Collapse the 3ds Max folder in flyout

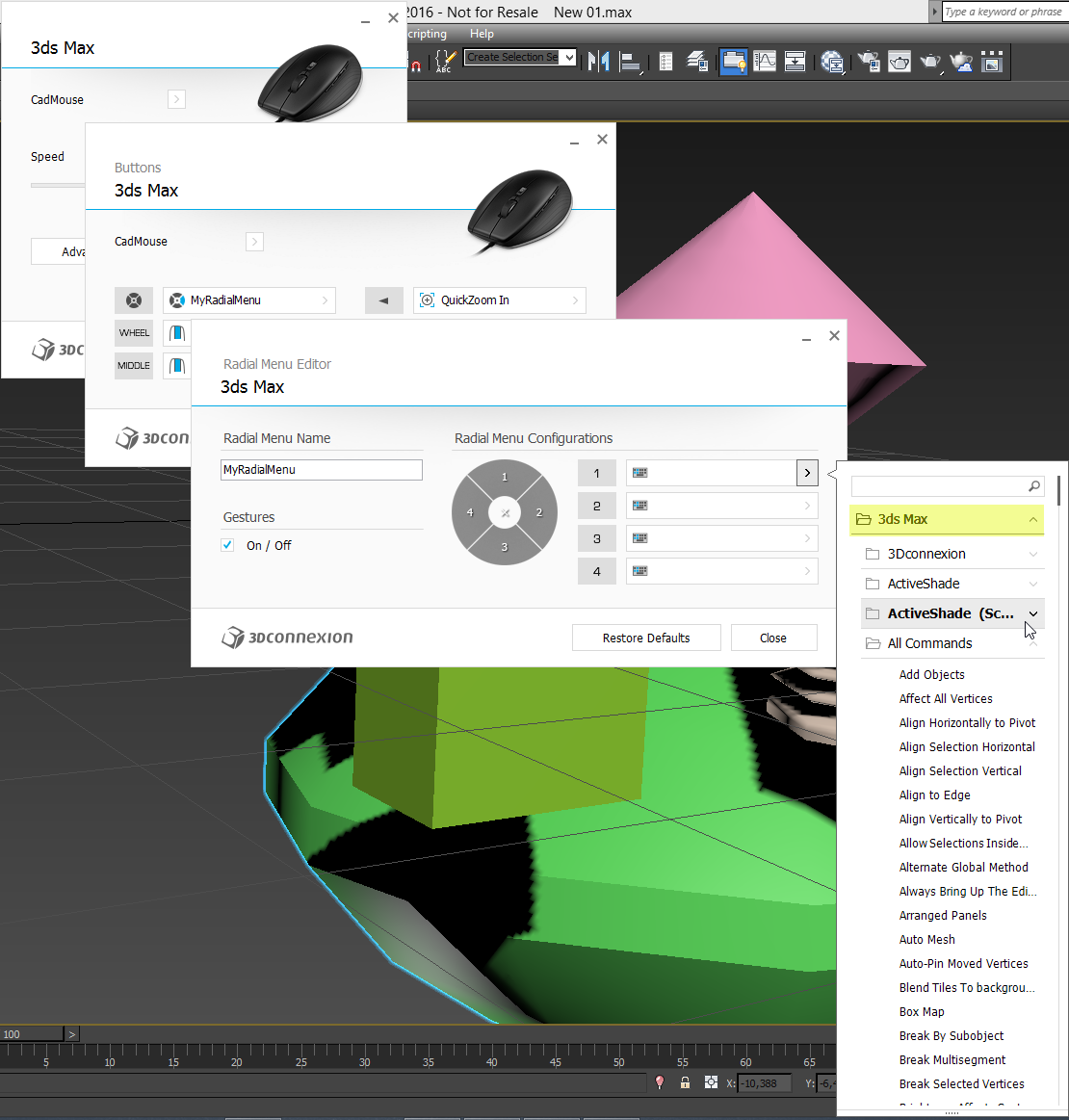(x=1032, y=519)
